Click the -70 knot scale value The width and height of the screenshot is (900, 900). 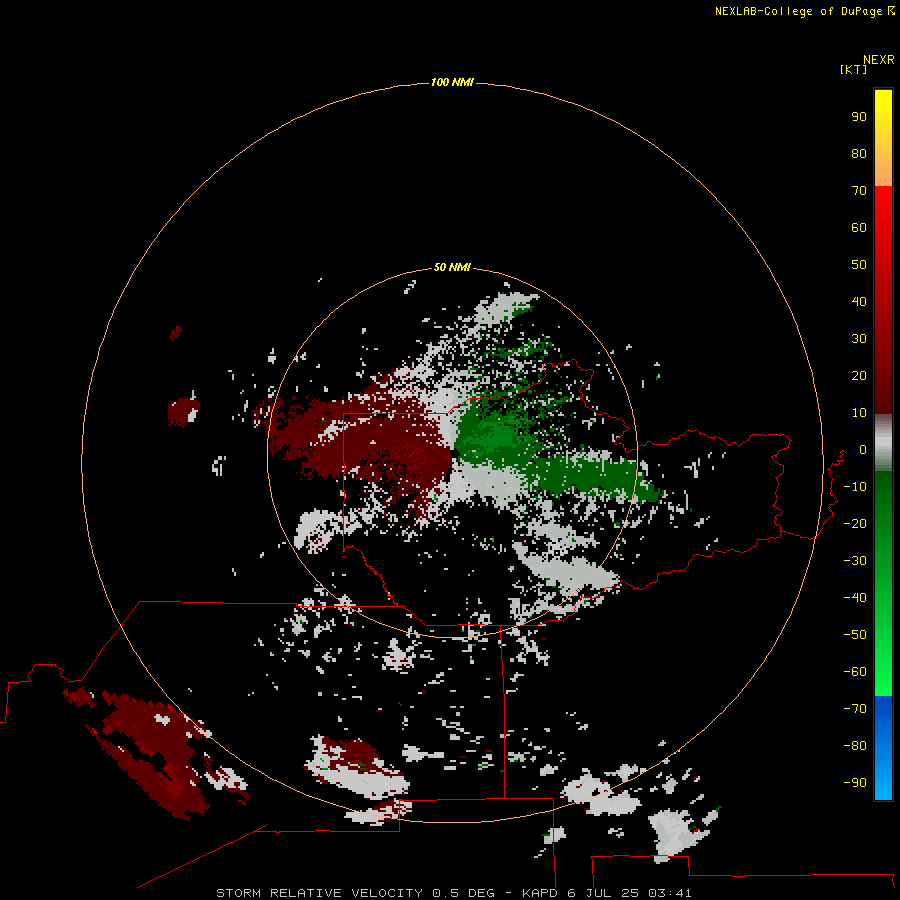point(855,709)
